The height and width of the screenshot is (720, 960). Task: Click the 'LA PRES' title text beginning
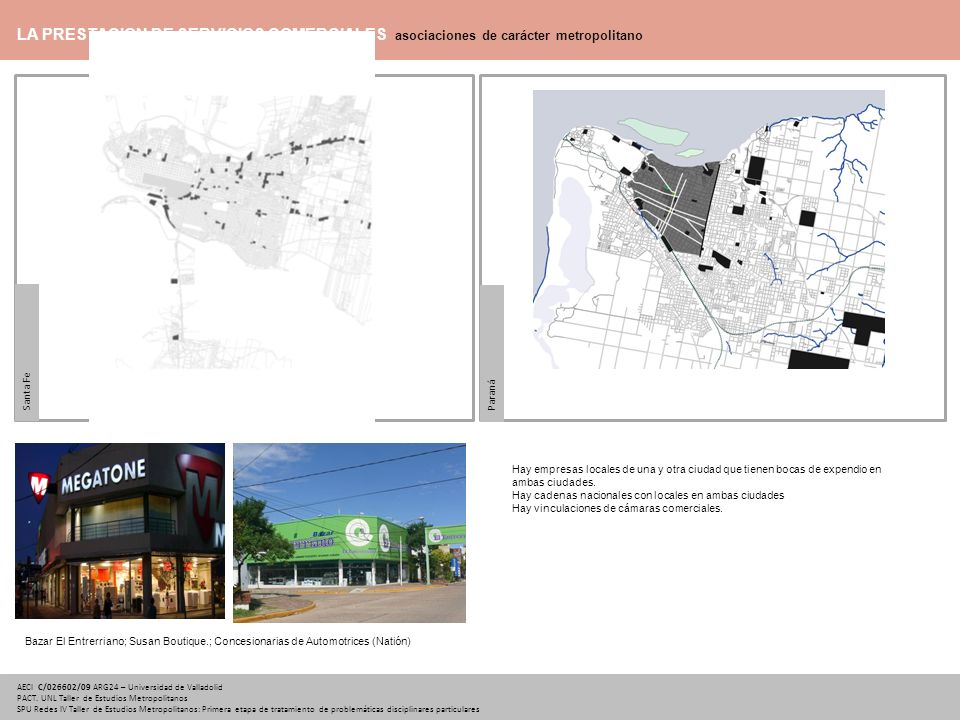[53, 34]
